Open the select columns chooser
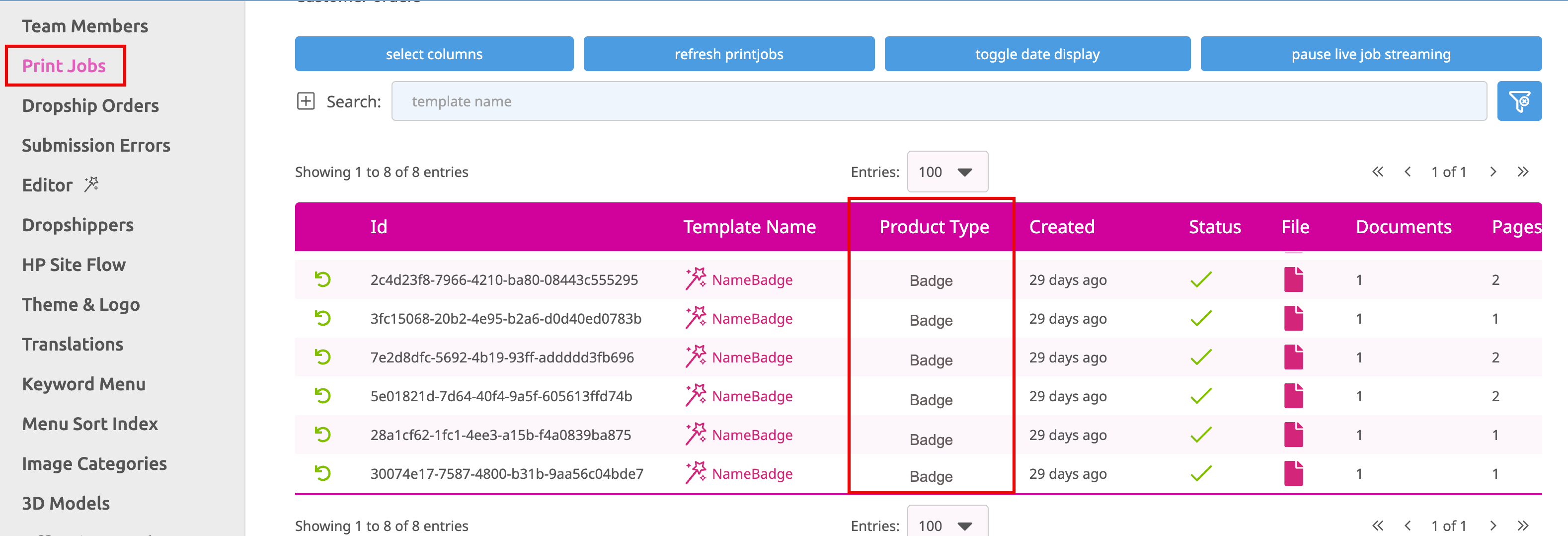The image size is (1568, 536). [x=433, y=54]
